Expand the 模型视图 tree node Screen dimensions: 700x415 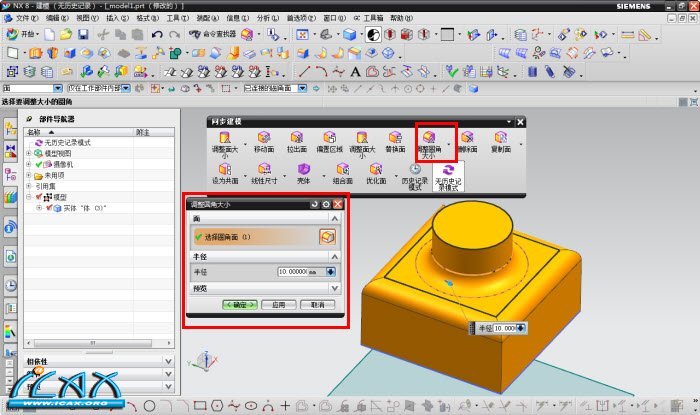click(x=29, y=153)
